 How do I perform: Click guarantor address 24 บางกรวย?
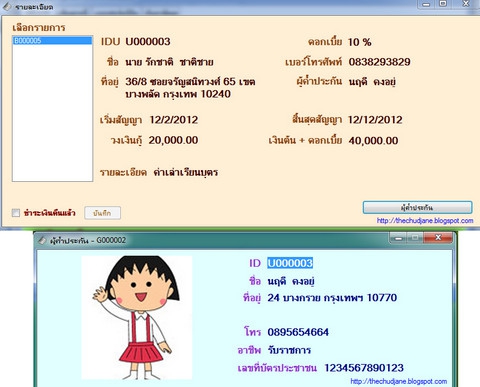tap(332, 297)
